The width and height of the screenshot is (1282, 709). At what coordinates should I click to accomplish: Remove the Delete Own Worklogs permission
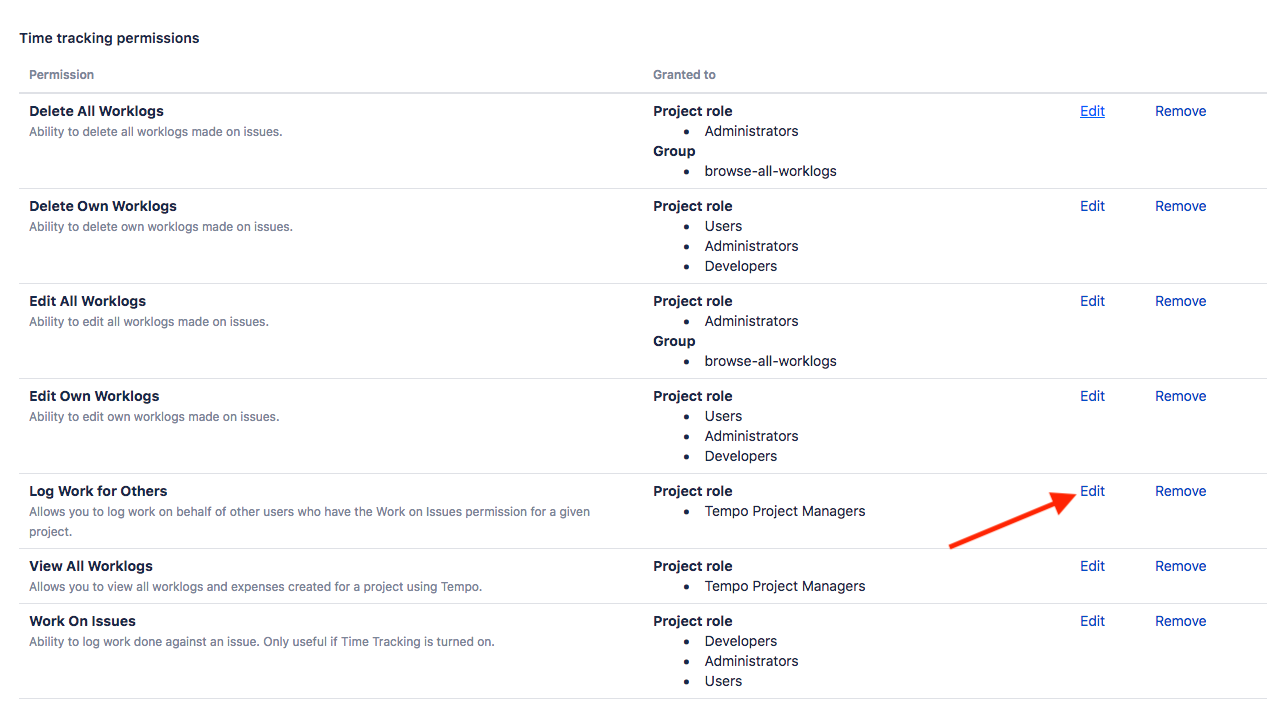(1180, 206)
